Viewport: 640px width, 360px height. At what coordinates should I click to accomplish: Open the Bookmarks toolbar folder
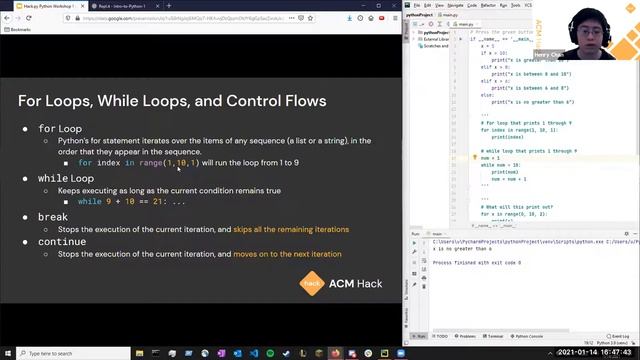pyautogui.click(x=17, y=30)
